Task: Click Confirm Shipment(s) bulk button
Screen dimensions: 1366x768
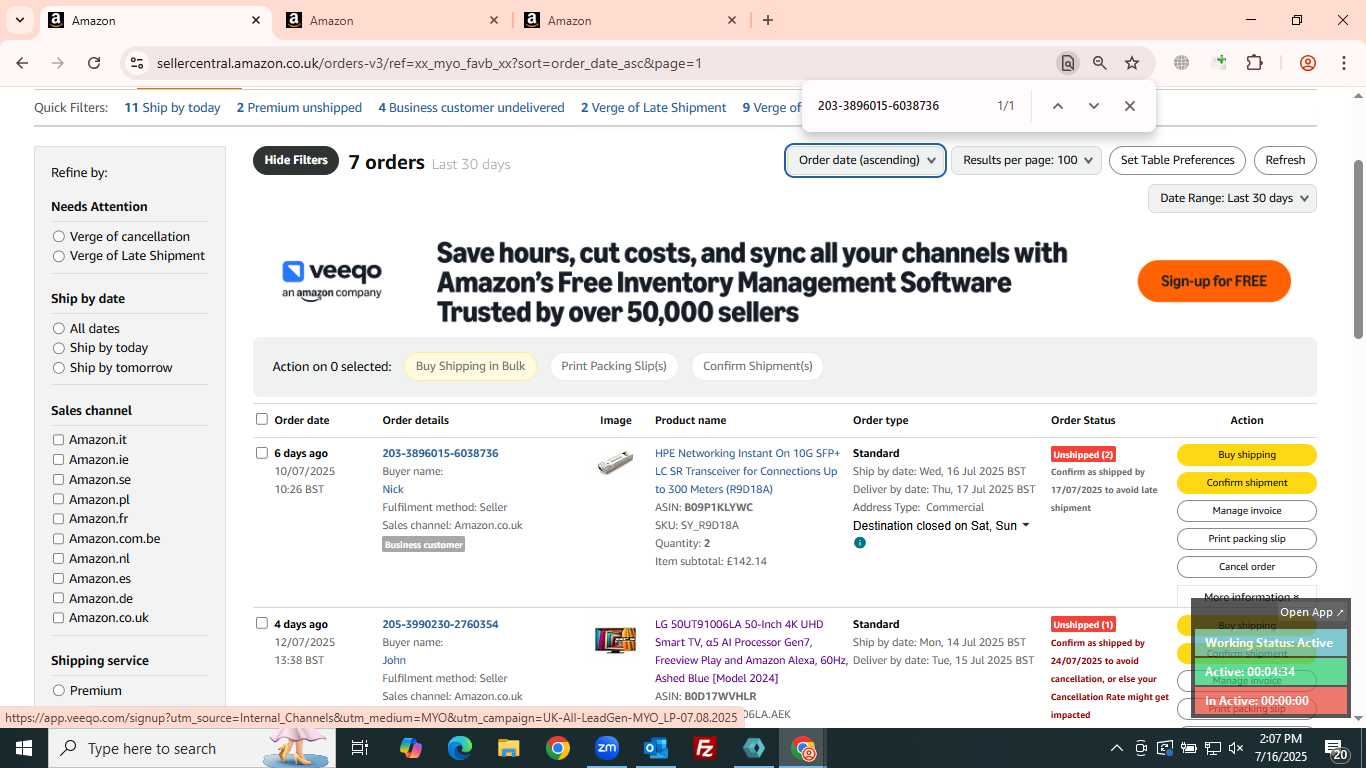Action: click(758, 366)
